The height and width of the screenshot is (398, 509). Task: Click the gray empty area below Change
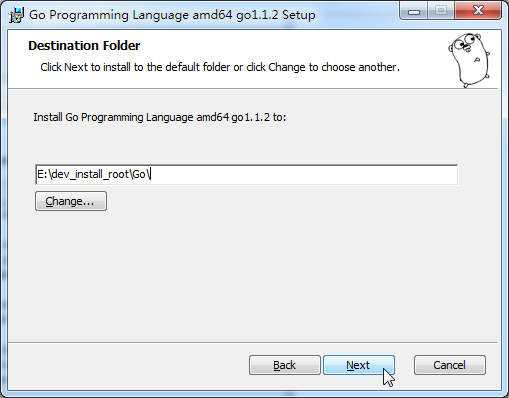pos(253,277)
